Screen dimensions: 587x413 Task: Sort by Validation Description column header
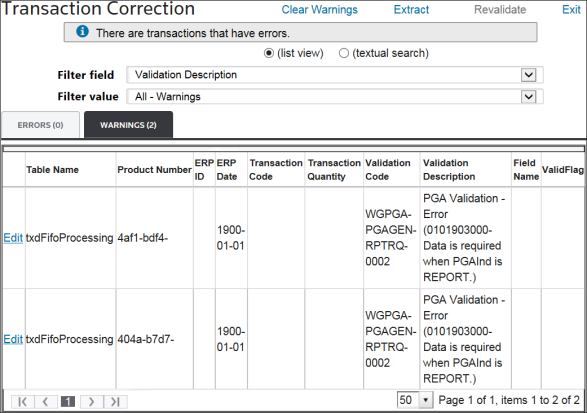point(449,170)
